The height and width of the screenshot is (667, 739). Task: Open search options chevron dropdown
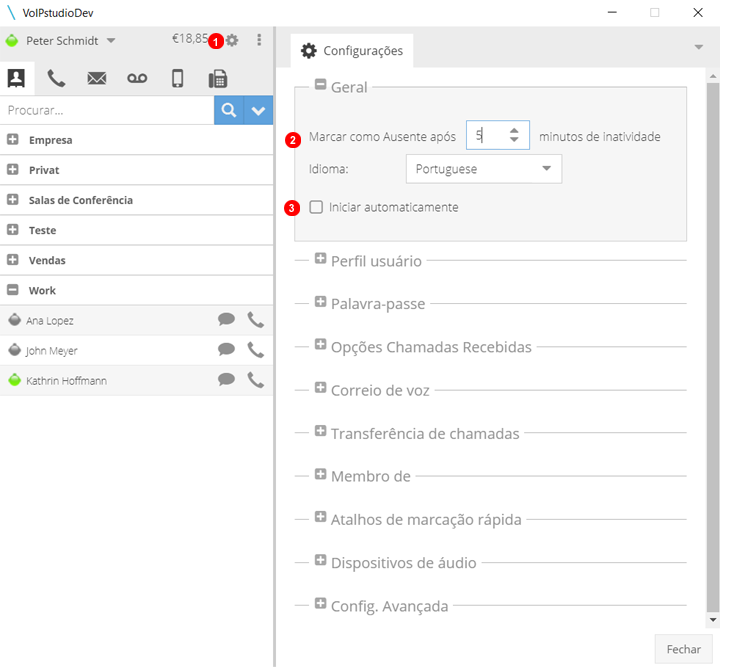[258, 110]
